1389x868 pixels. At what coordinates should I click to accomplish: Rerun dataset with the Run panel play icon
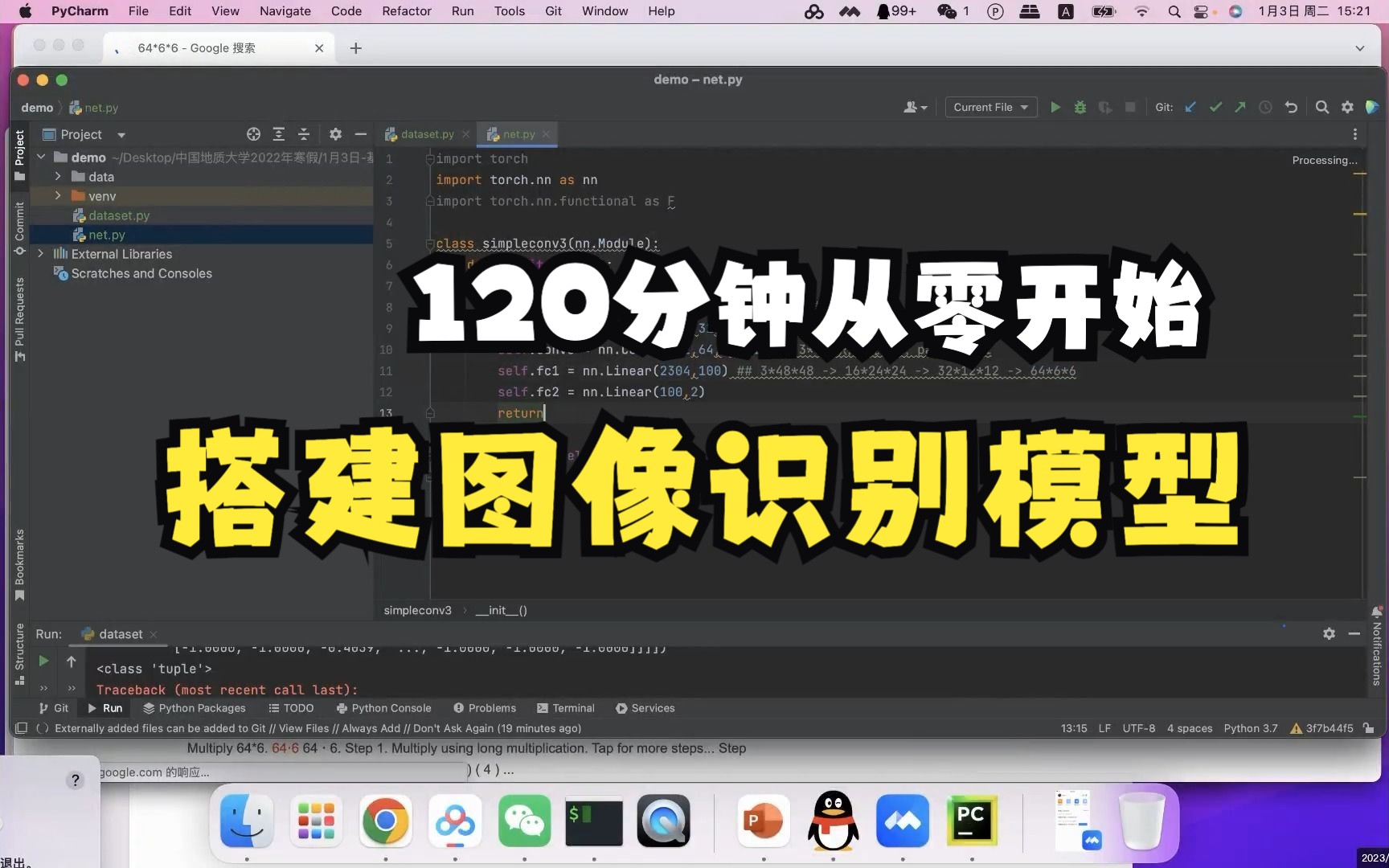(43, 661)
